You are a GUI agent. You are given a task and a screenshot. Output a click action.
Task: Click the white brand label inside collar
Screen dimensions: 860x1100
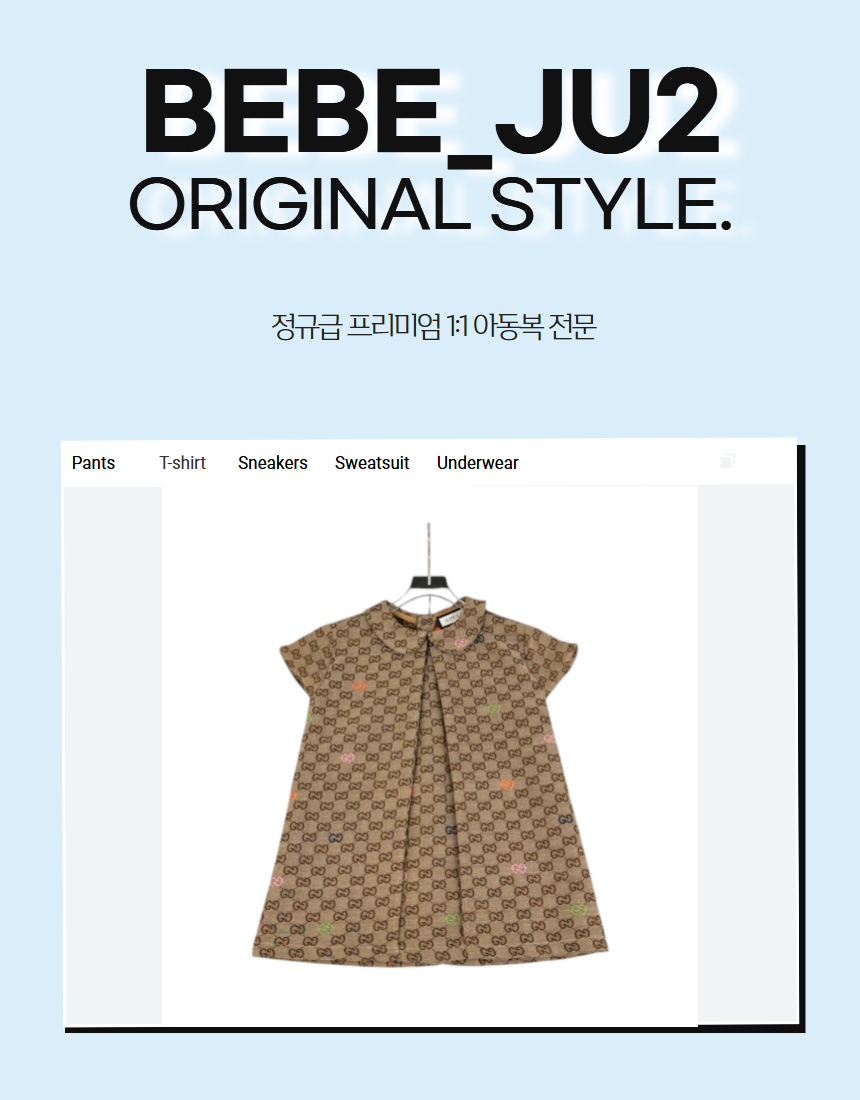pyautogui.click(x=446, y=621)
